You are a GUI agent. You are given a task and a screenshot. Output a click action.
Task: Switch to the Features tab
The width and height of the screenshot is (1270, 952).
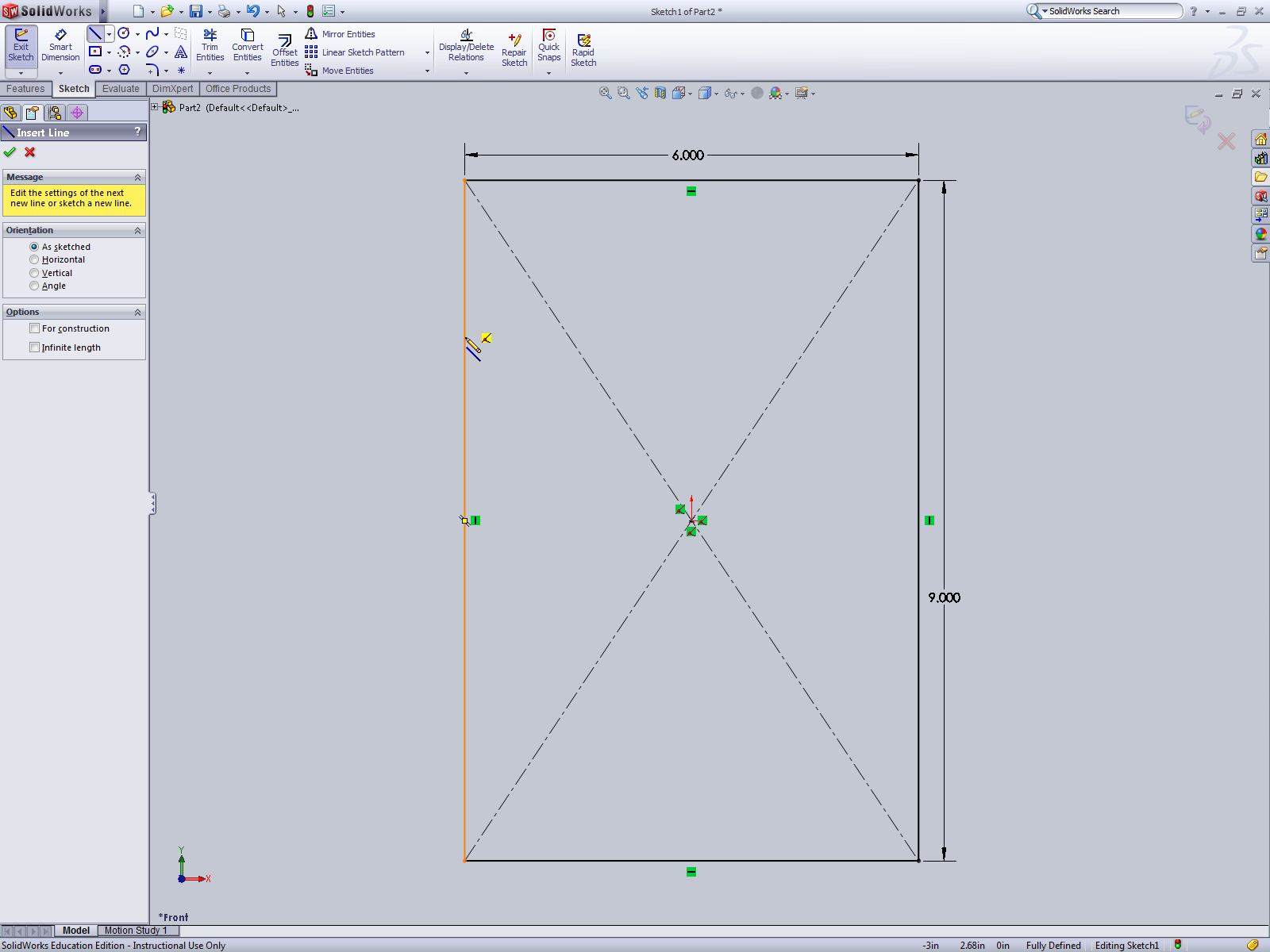pyautogui.click(x=25, y=88)
